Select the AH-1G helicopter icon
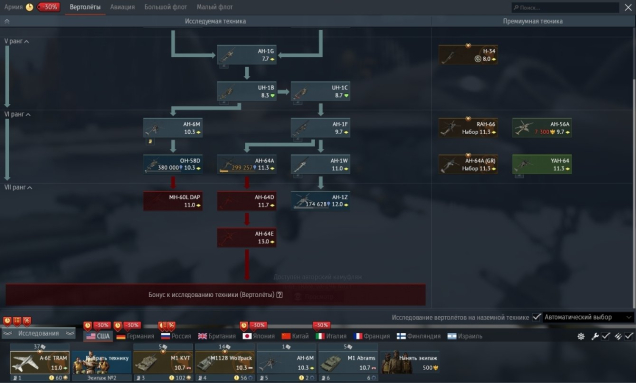 tap(247, 55)
